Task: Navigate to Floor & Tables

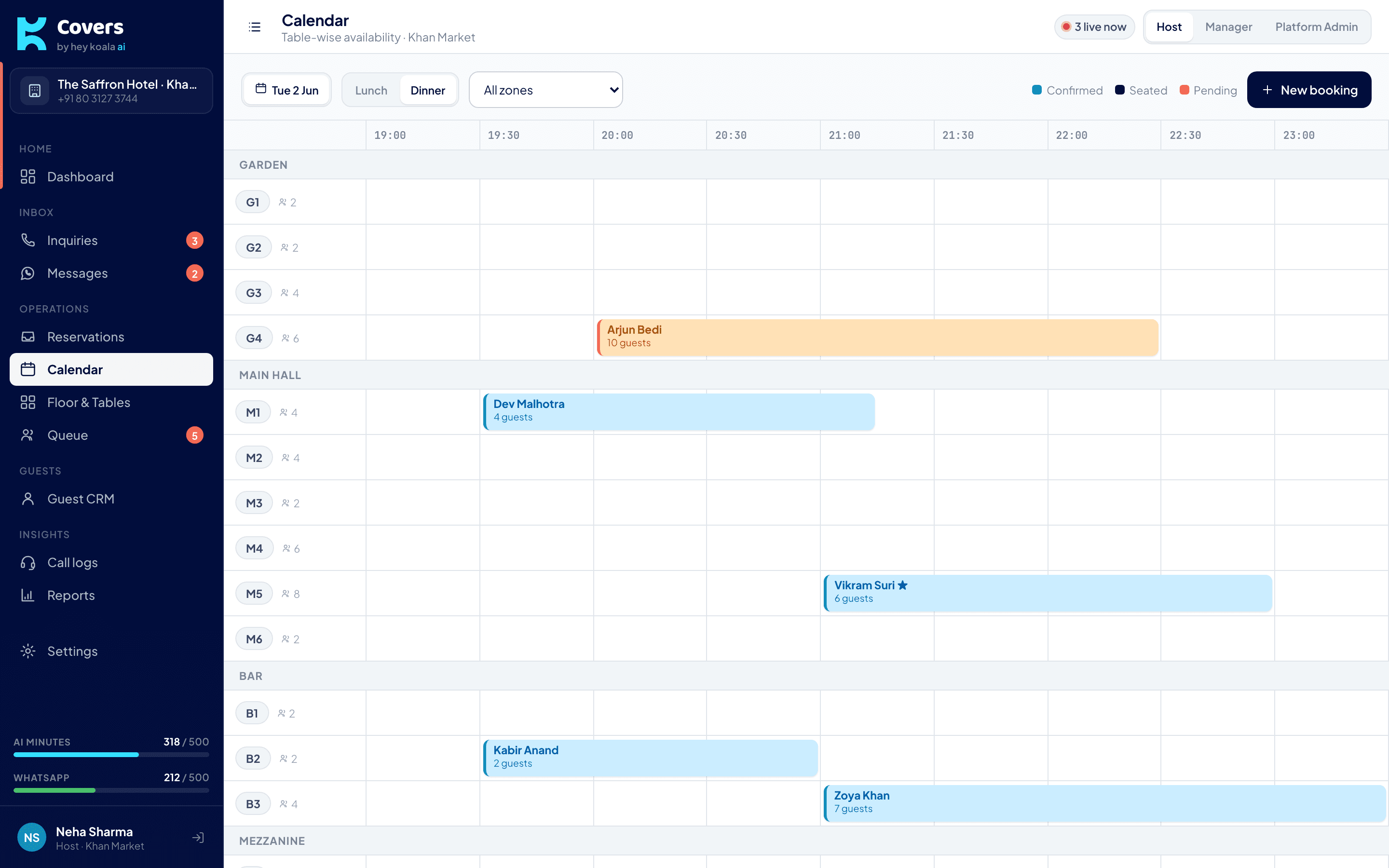Action: [x=111, y=403]
